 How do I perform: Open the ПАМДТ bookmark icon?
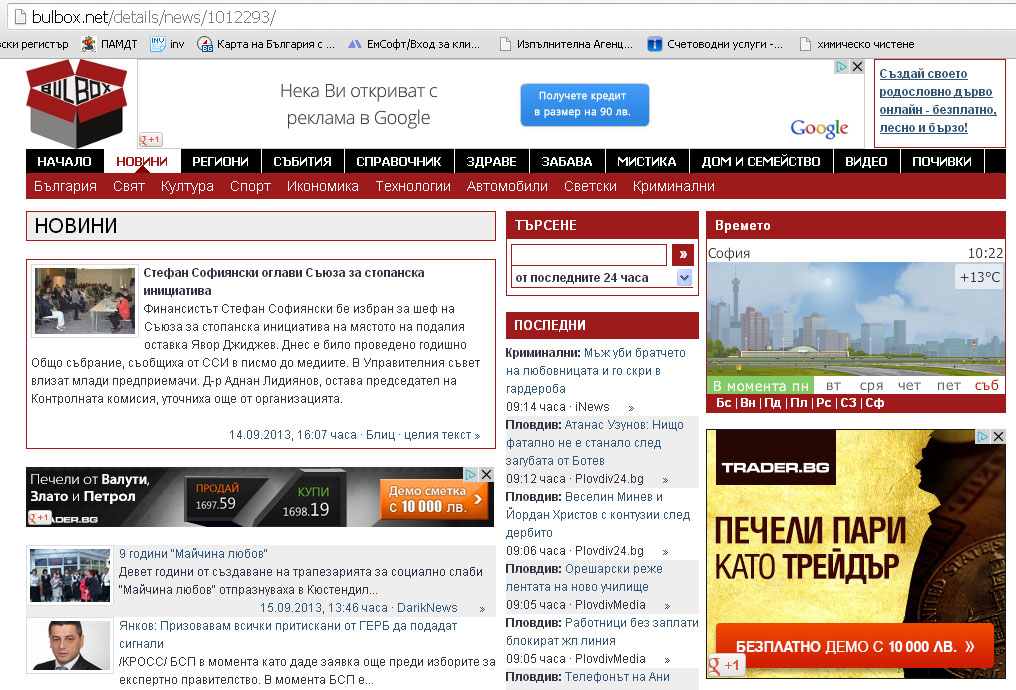click(88, 44)
